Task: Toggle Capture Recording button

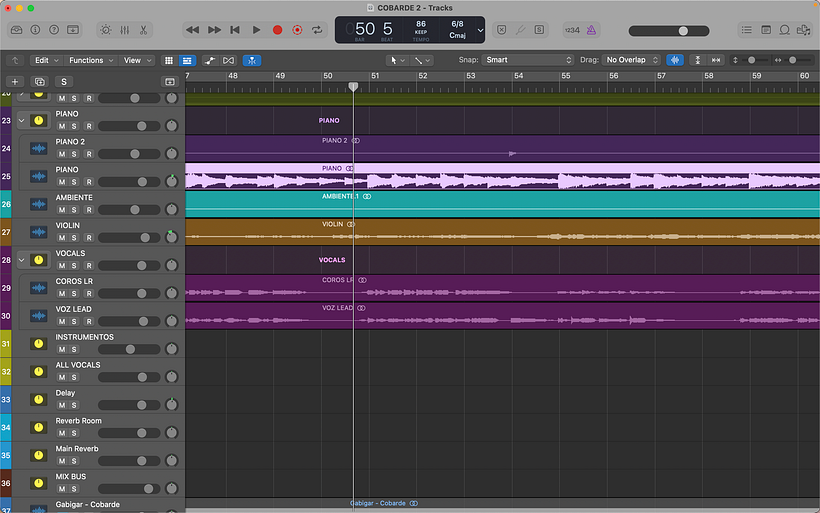Action: tap(297, 30)
